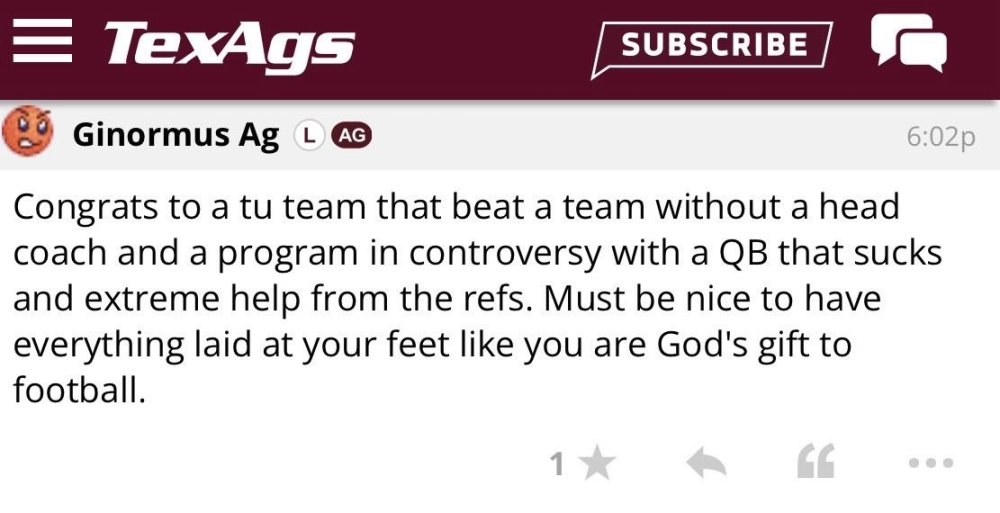The height and width of the screenshot is (513, 1000).
Task: Click the circled L badge
Action: pyautogui.click(x=308, y=135)
